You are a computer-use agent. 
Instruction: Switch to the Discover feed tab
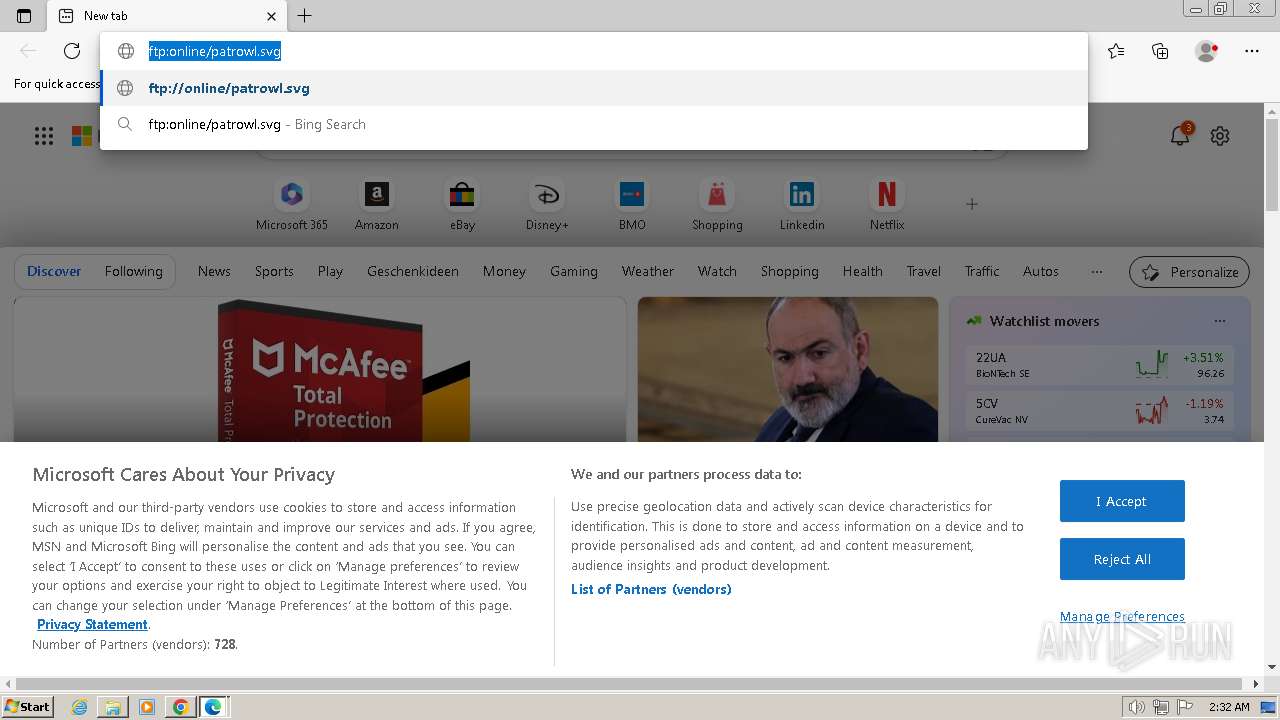54,271
